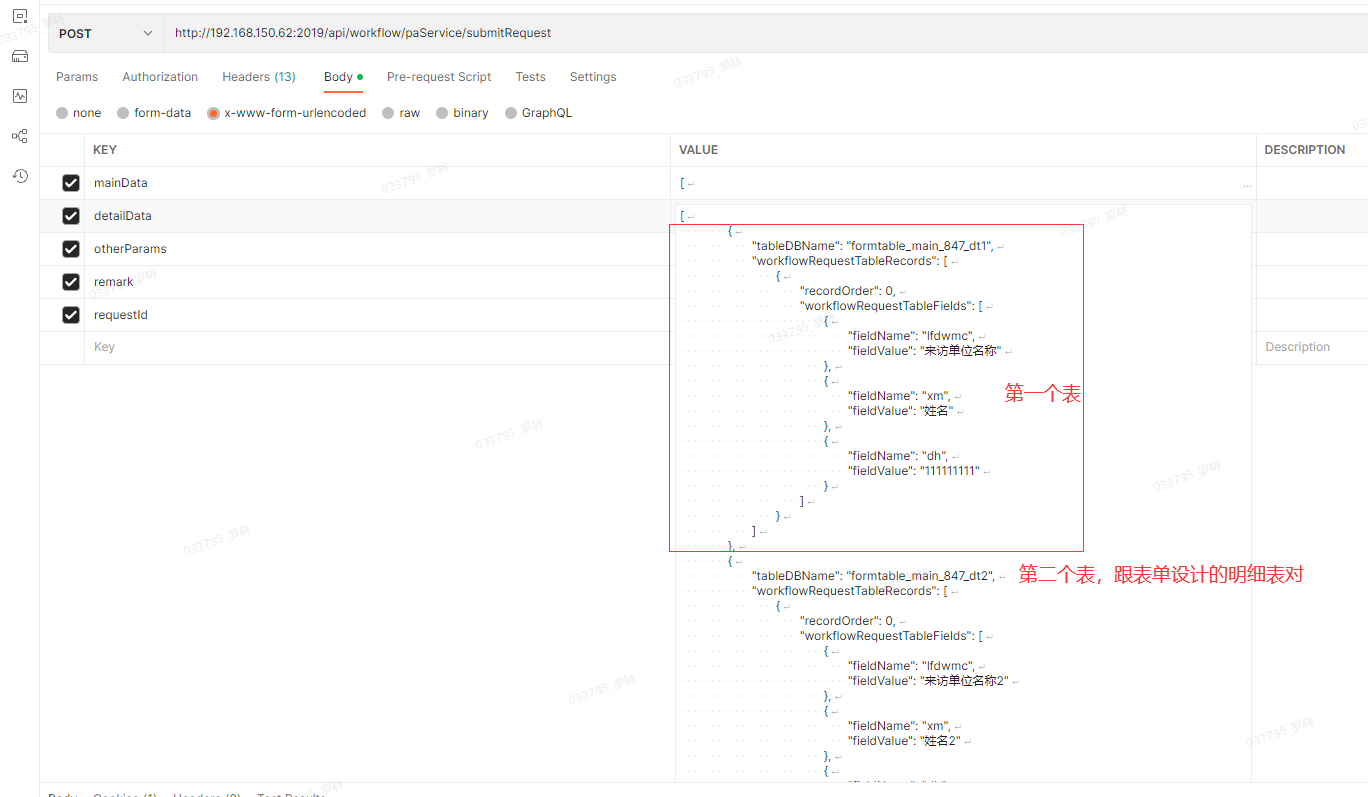
Task: Toggle the requestId row checkbox
Action: pos(71,315)
